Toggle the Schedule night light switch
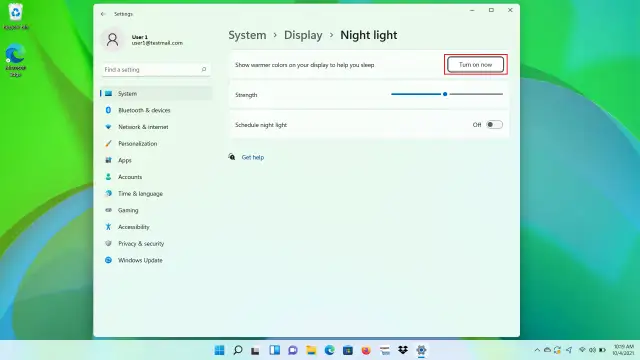The height and width of the screenshot is (360, 640). [494, 125]
